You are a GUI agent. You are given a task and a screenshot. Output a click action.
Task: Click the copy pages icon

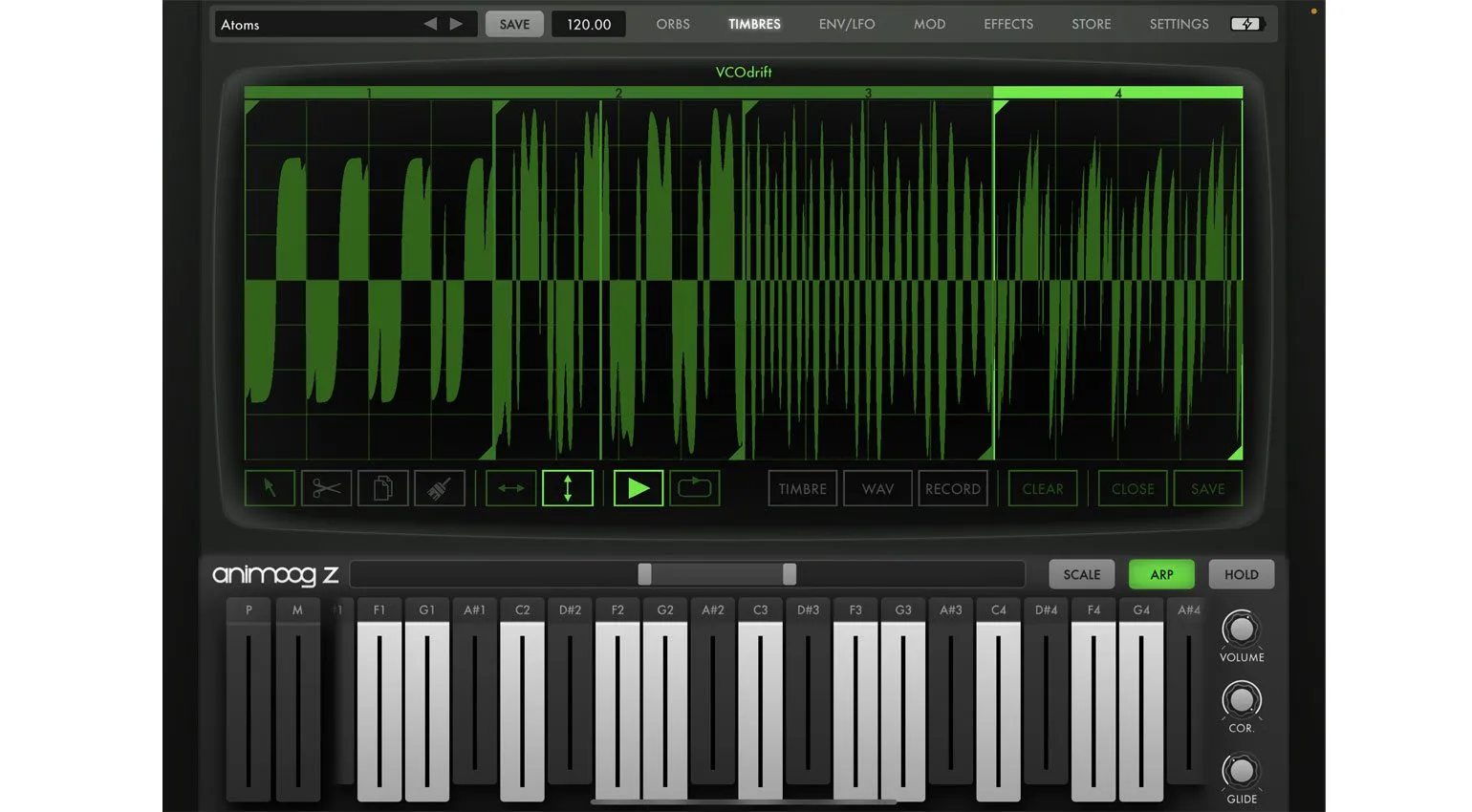coord(382,488)
